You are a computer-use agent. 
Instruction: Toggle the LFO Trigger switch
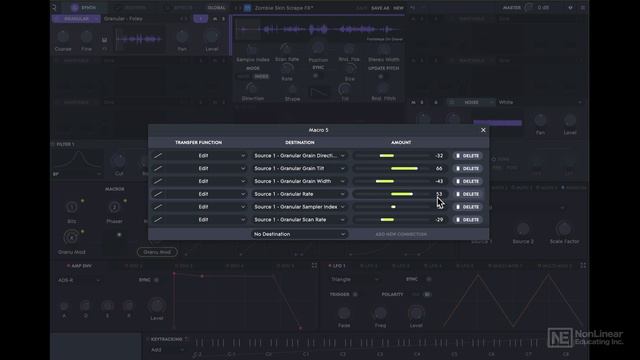point(356,294)
